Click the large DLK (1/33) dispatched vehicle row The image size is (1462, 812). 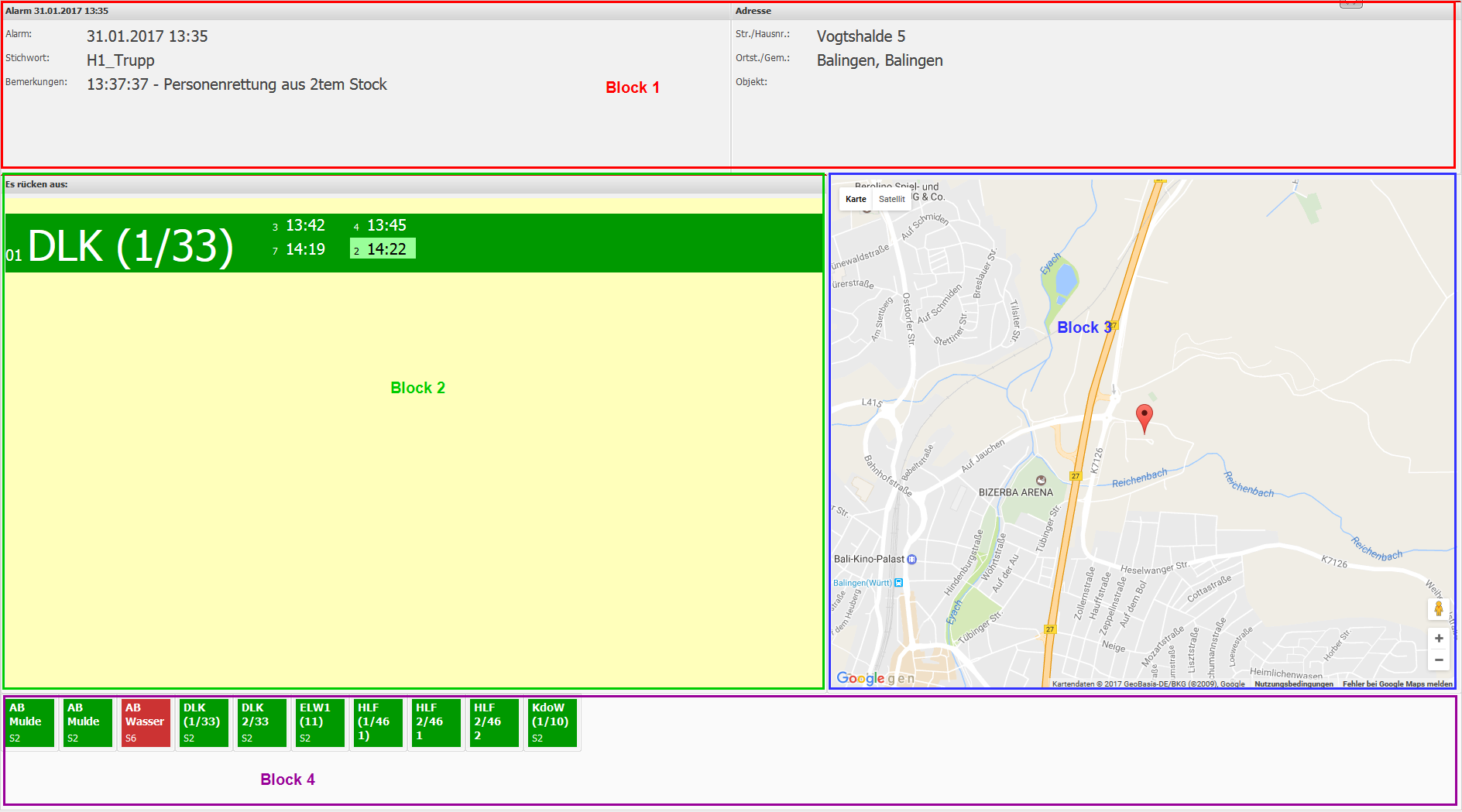click(x=130, y=246)
